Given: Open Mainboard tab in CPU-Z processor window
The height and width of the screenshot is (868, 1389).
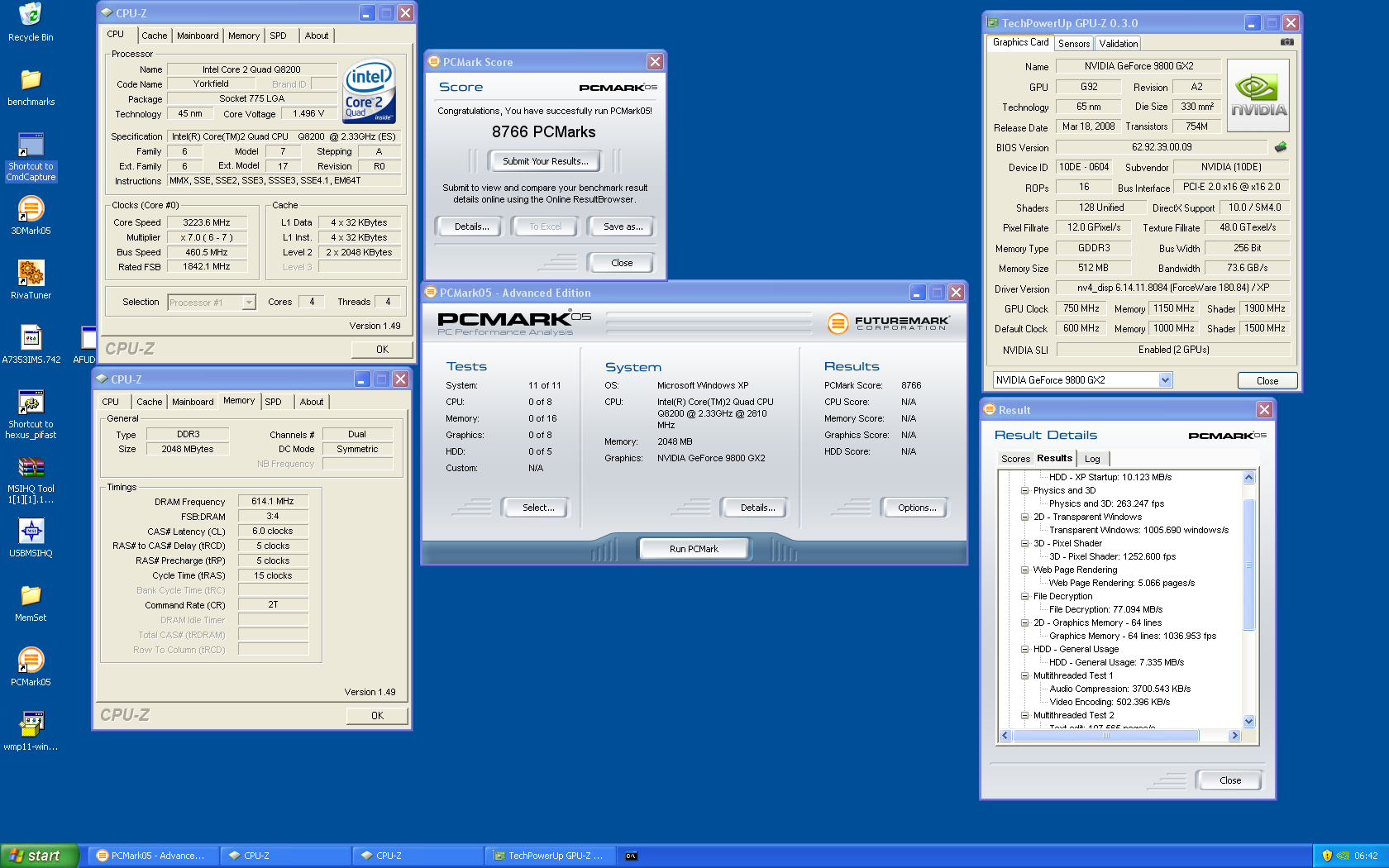Looking at the screenshot, I should pos(198,36).
